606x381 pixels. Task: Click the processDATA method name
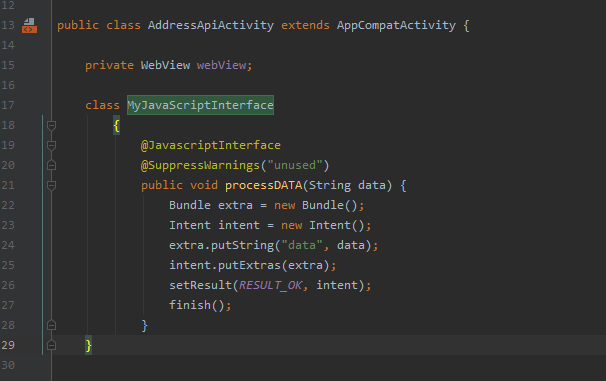tap(263, 185)
